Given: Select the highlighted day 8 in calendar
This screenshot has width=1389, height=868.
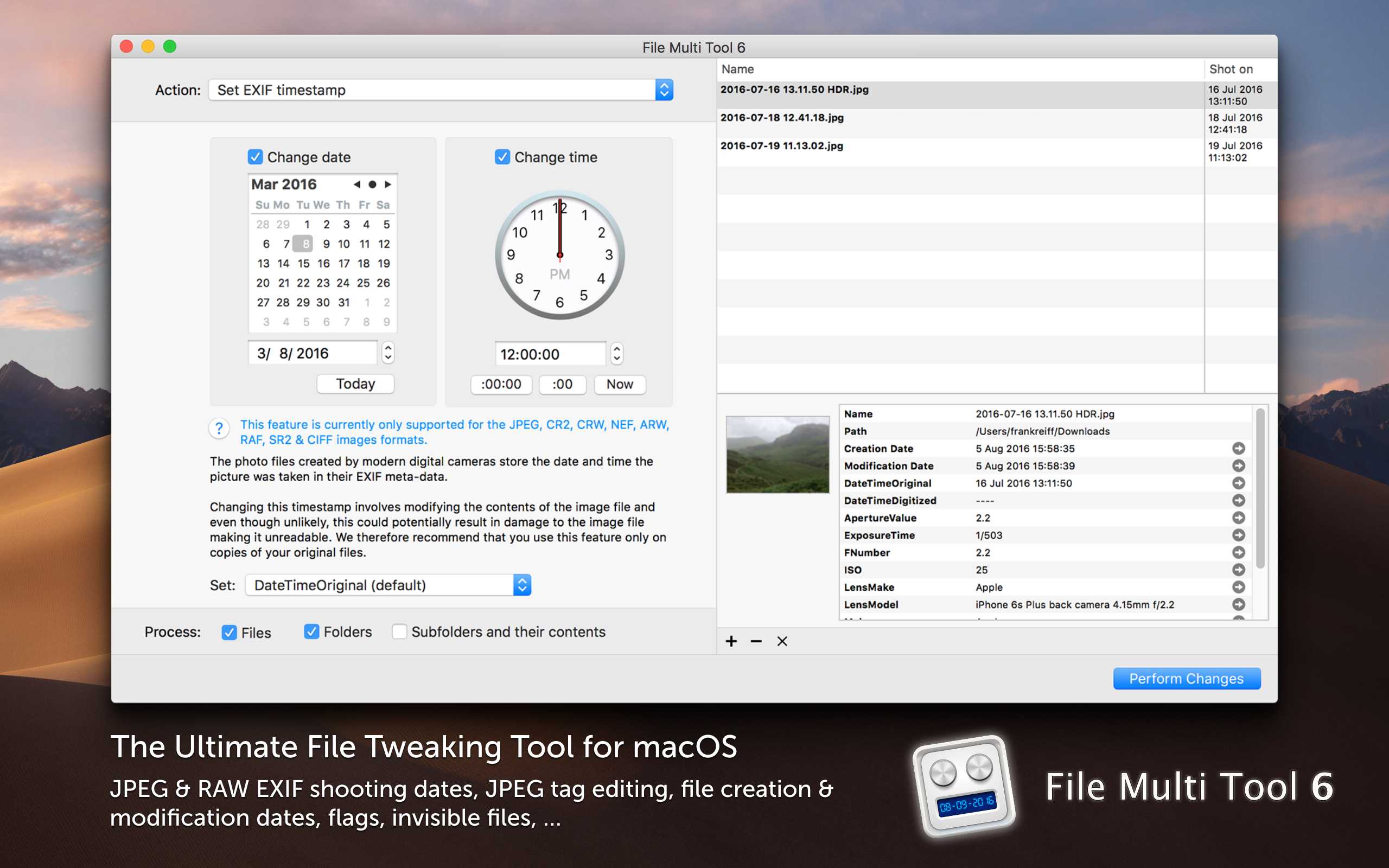Looking at the screenshot, I should tap(303, 244).
